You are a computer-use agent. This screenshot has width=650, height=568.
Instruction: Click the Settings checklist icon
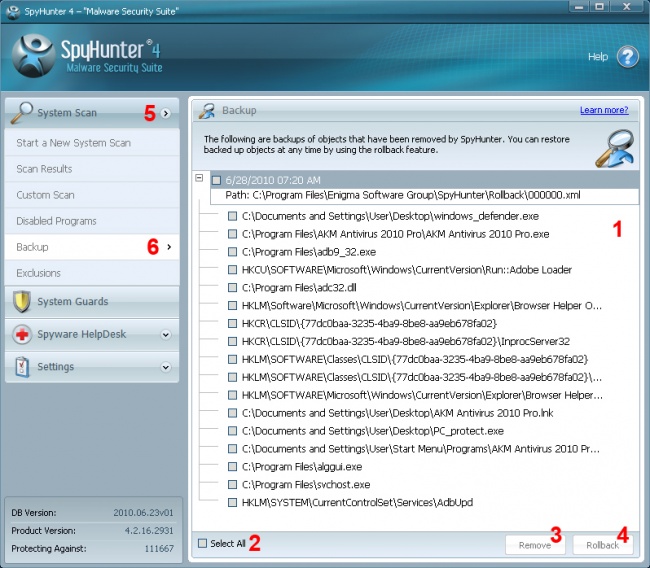point(22,367)
